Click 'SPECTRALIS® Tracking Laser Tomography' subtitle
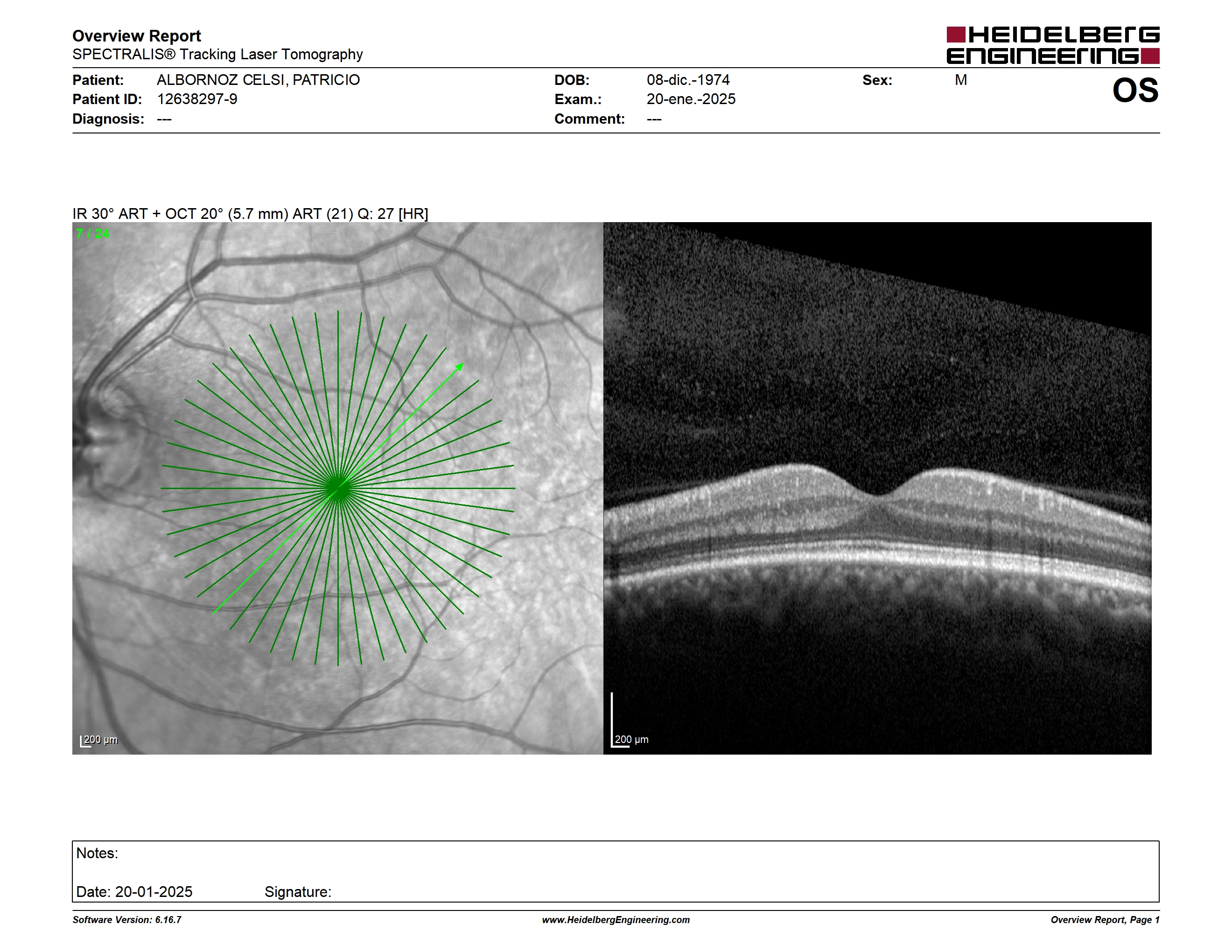Screen dimensions: 1232x952 click(x=218, y=54)
